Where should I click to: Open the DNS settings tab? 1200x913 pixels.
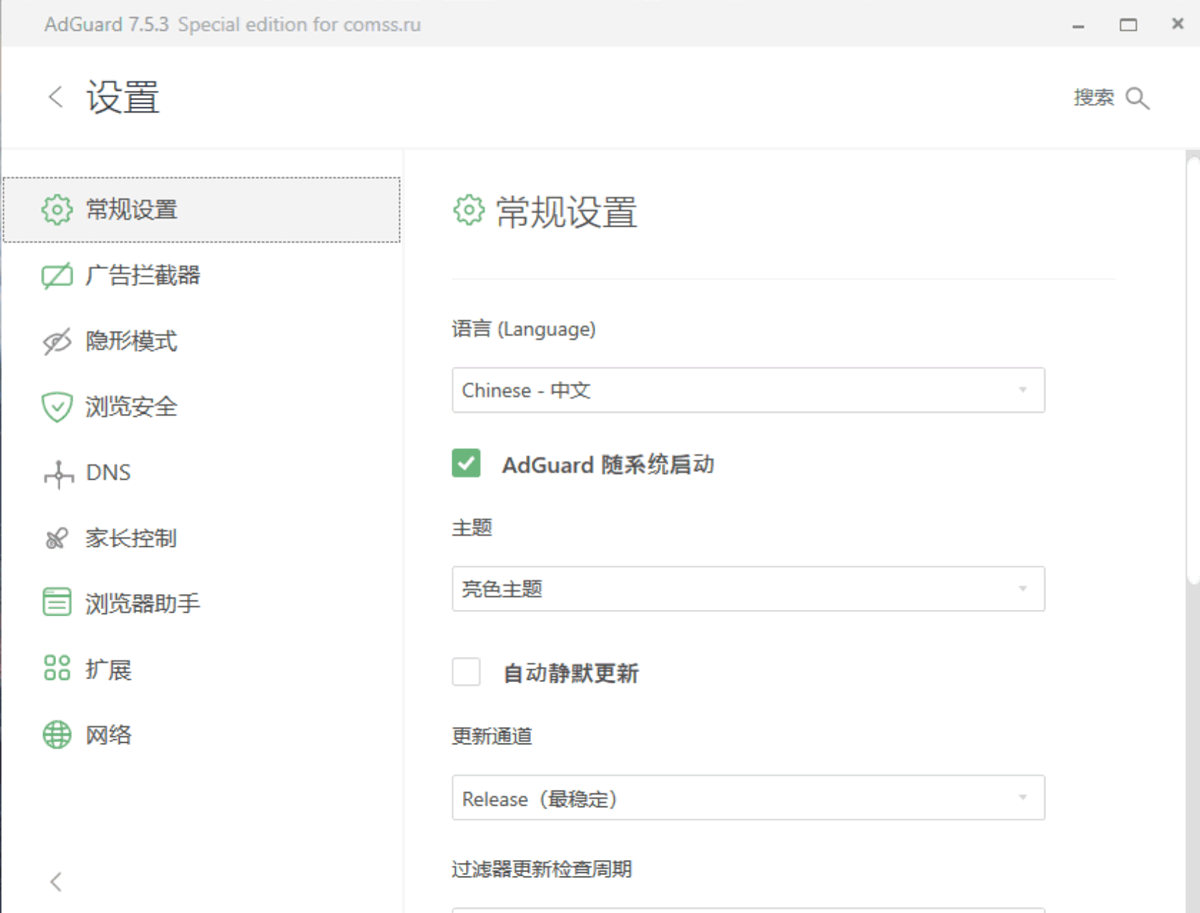(x=202, y=473)
